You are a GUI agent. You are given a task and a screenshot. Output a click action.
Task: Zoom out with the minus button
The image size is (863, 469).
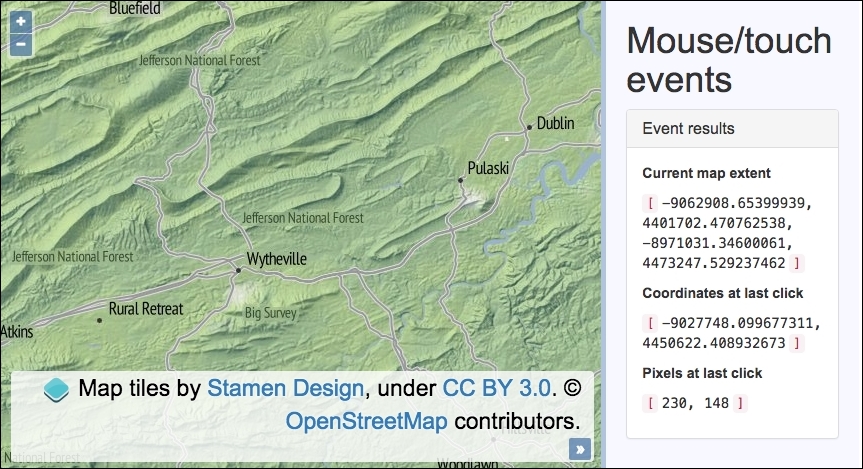[x=21, y=44]
